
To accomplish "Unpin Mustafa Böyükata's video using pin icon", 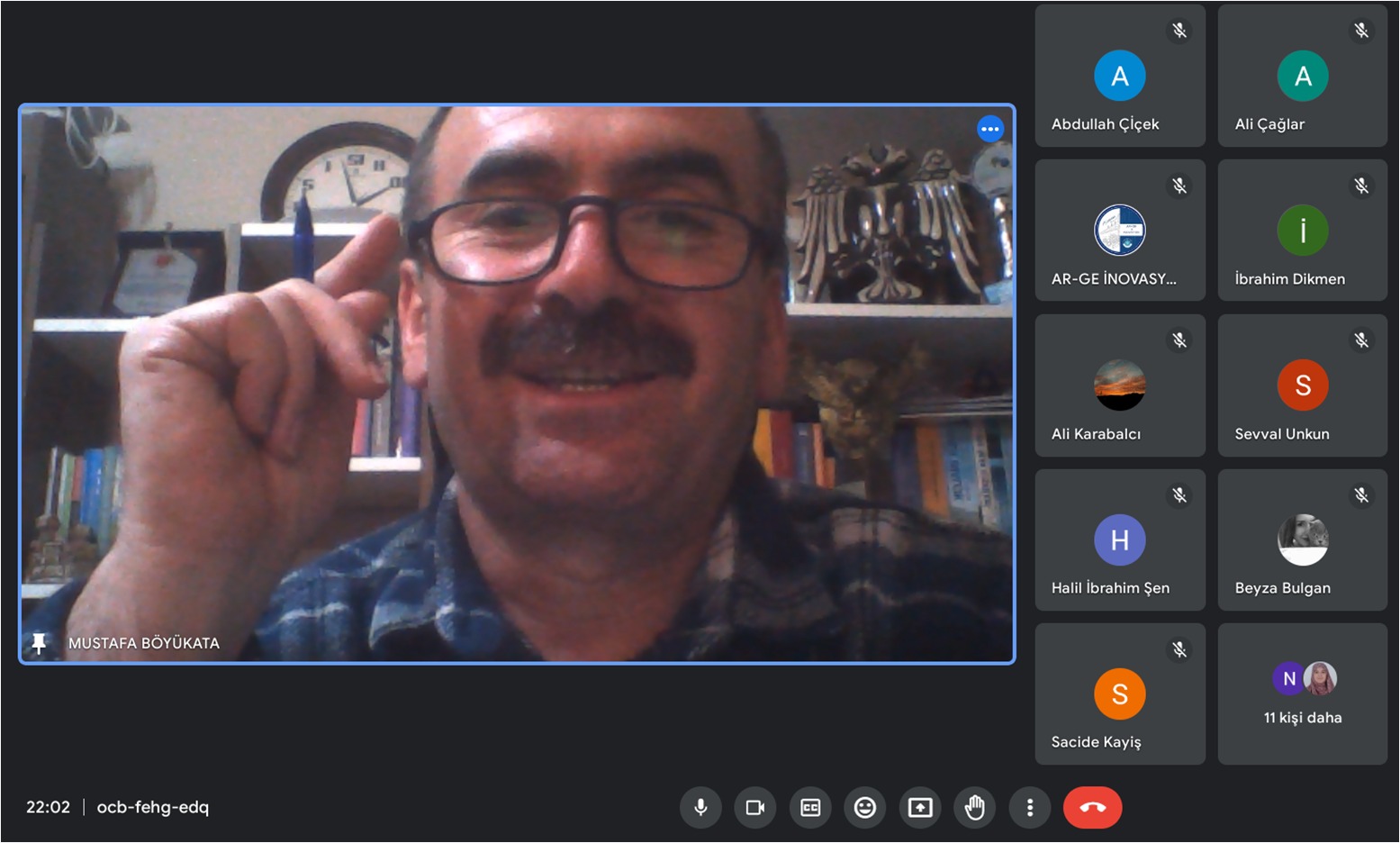I will click(x=39, y=643).
